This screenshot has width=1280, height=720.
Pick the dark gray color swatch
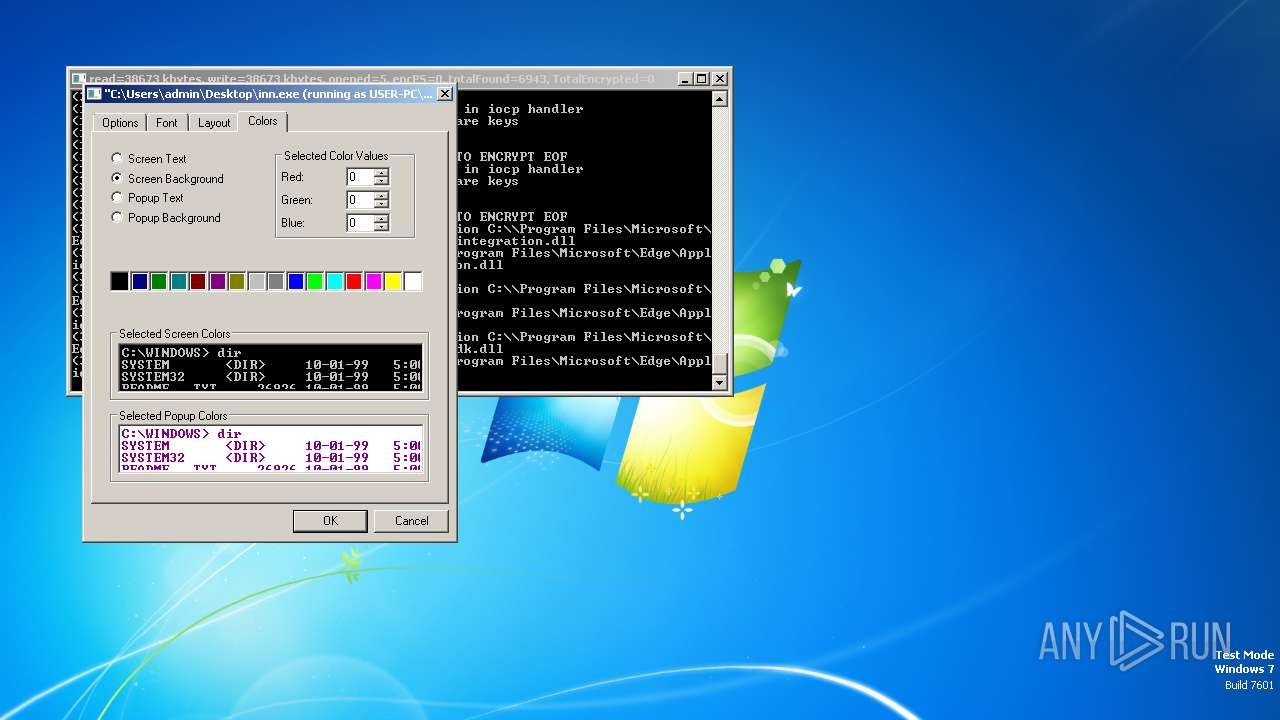(x=276, y=282)
